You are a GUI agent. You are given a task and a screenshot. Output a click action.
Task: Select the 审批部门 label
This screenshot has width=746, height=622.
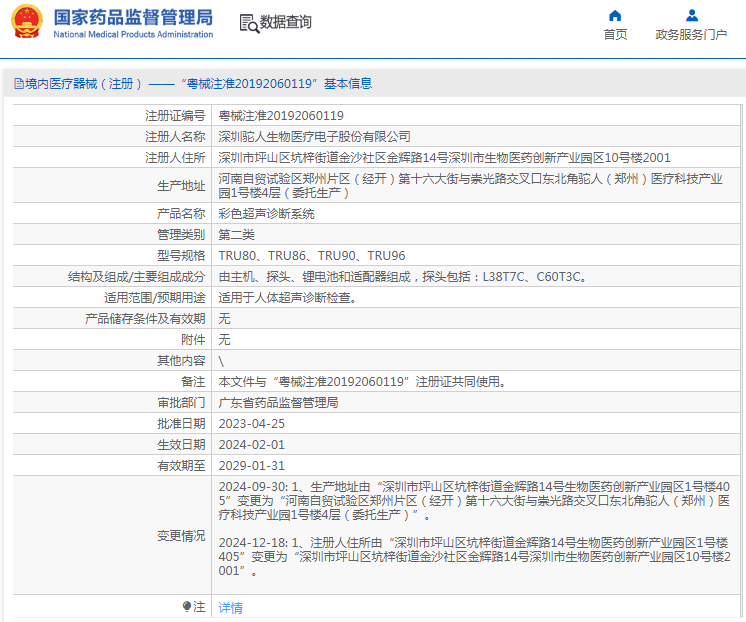click(181, 403)
